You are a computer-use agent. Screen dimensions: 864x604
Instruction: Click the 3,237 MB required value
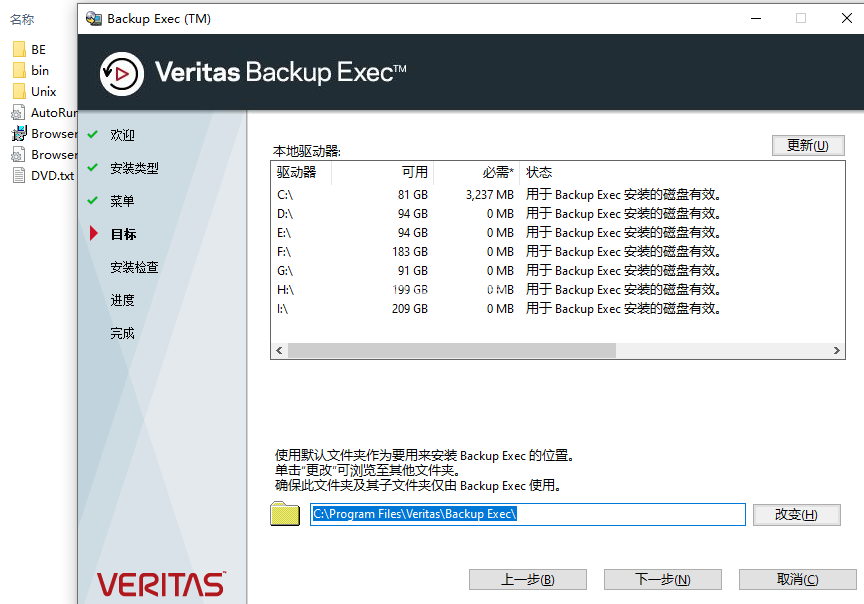point(490,195)
